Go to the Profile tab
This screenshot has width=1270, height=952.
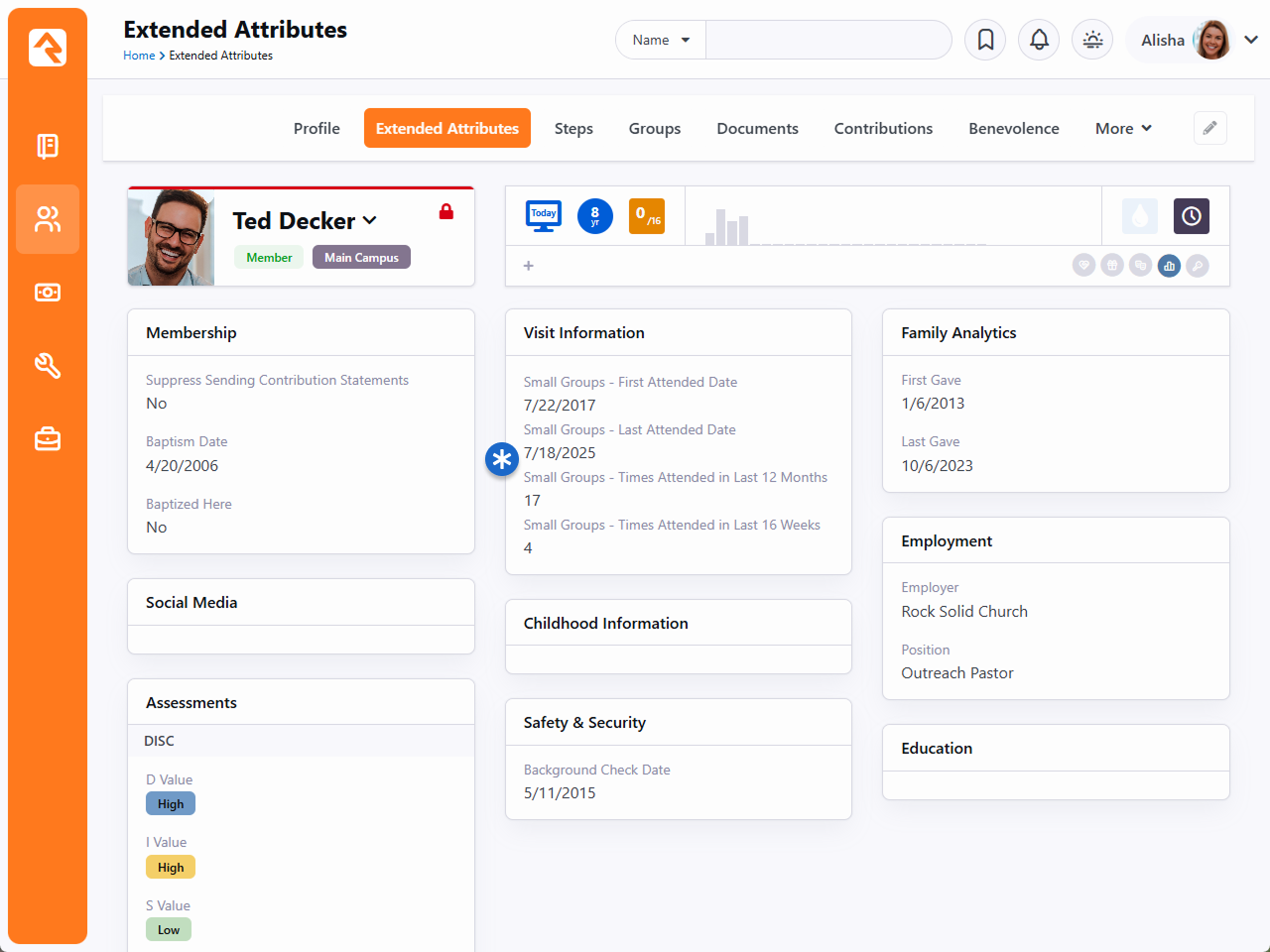tap(317, 128)
